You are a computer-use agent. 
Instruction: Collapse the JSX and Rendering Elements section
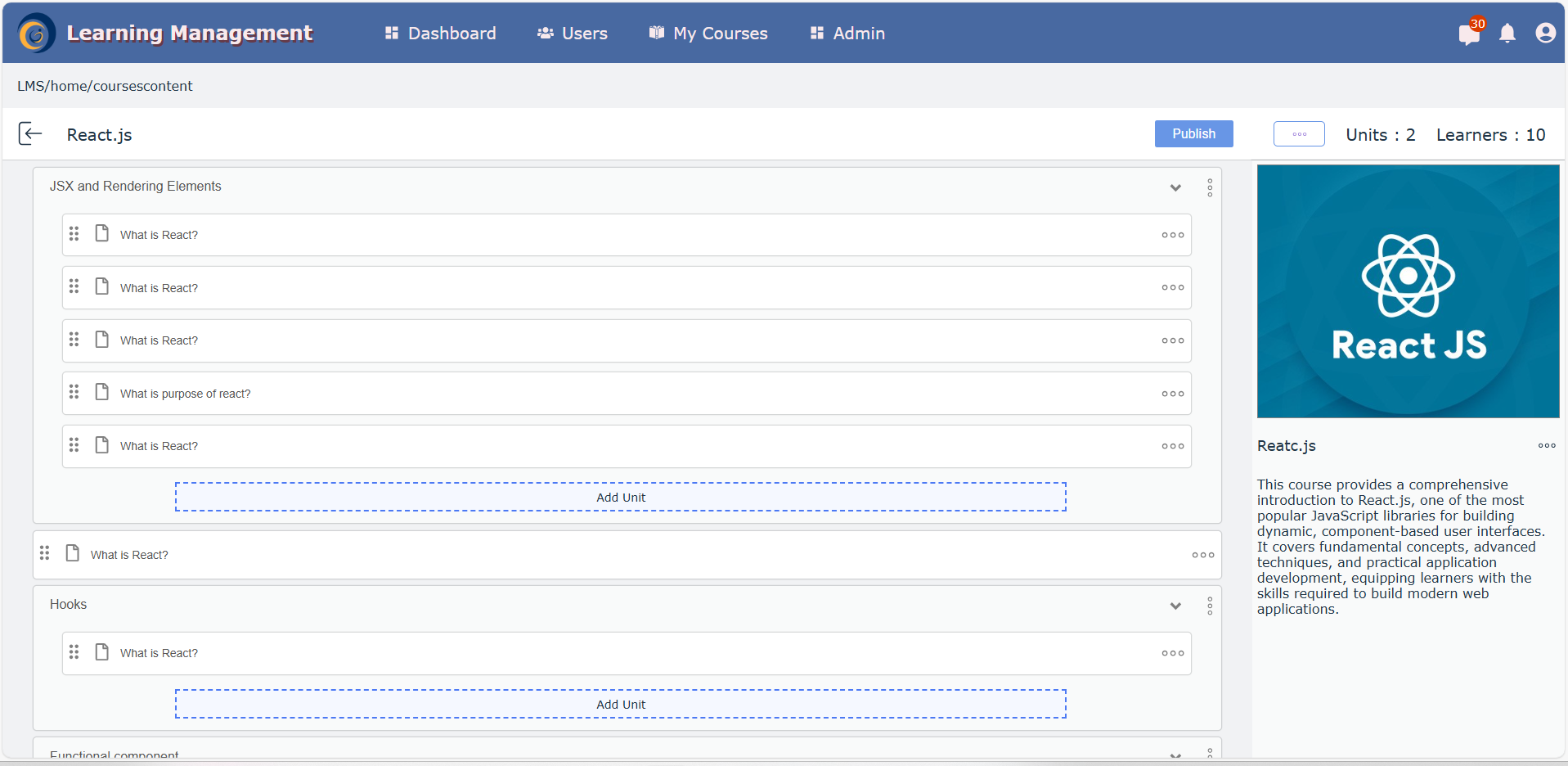[x=1175, y=187]
